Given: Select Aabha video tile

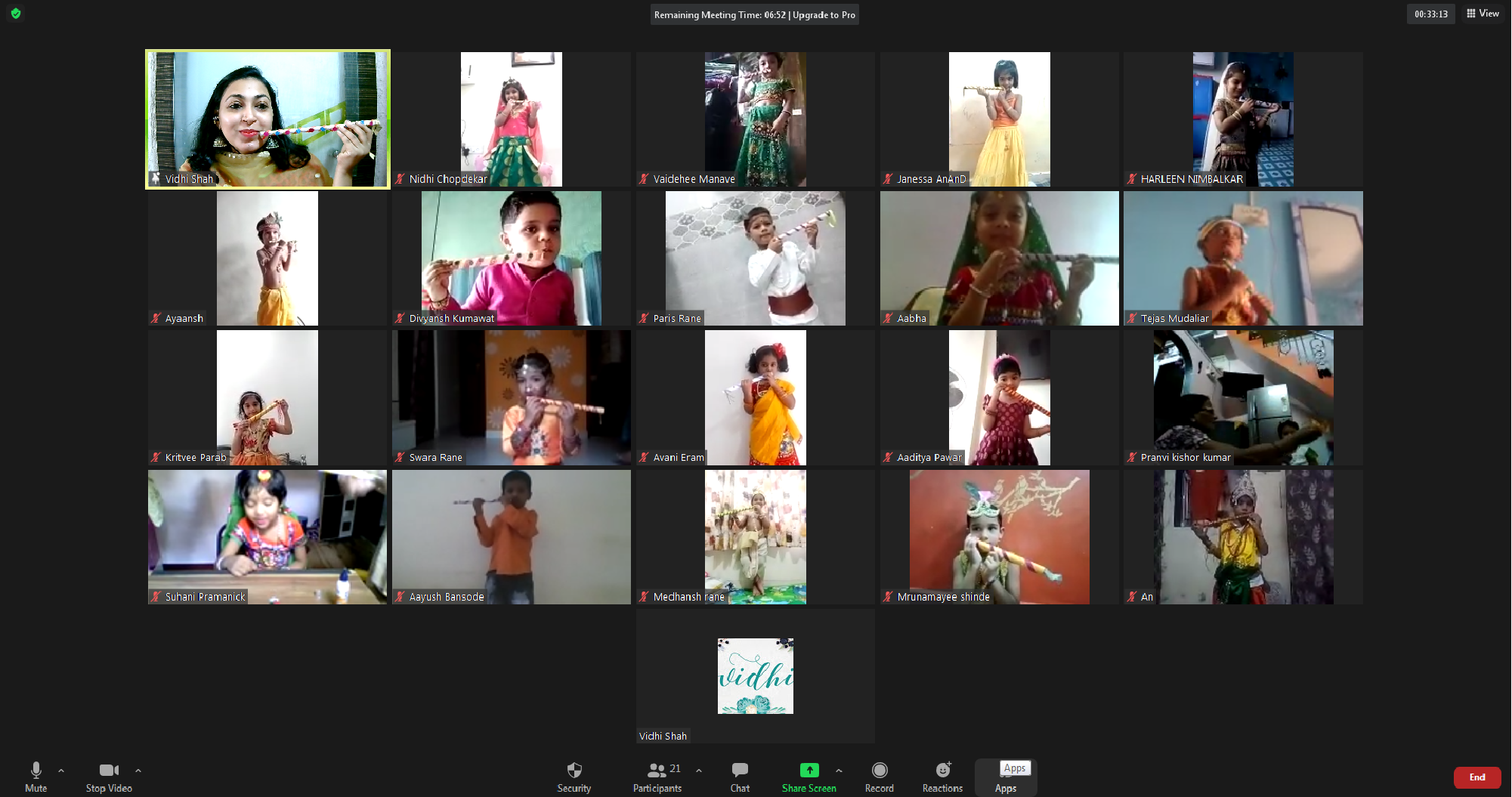Looking at the screenshot, I should coord(999,258).
